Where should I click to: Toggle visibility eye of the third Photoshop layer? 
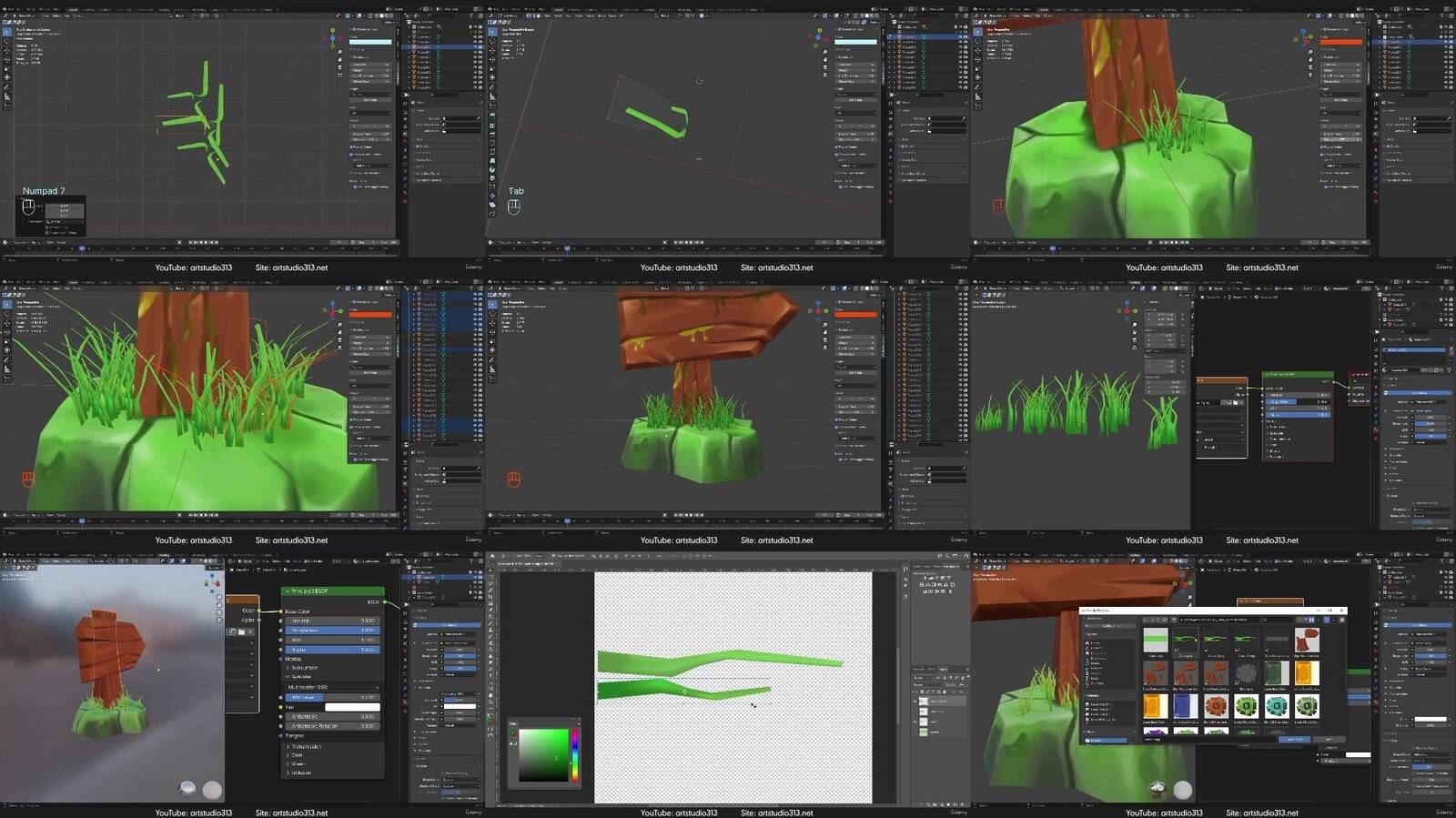point(915,722)
